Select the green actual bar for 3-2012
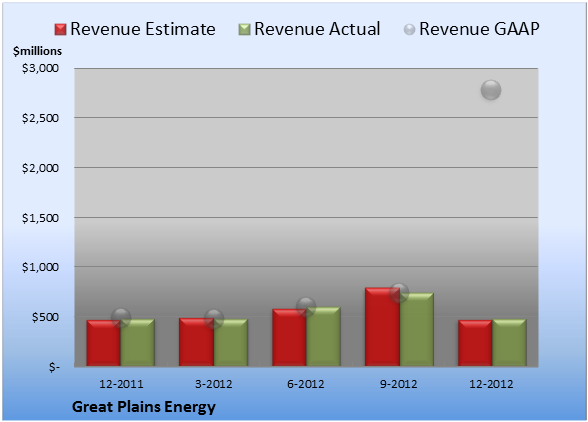This screenshot has width=588, height=422. (231, 342)
